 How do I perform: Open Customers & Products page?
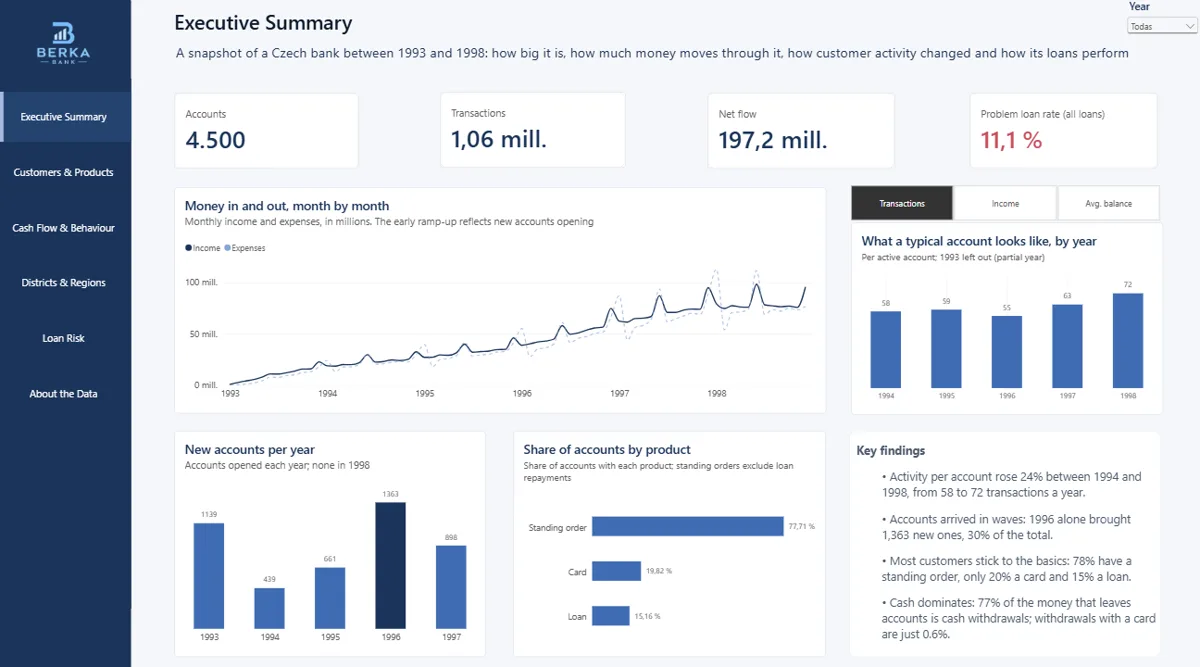[65, 172]
